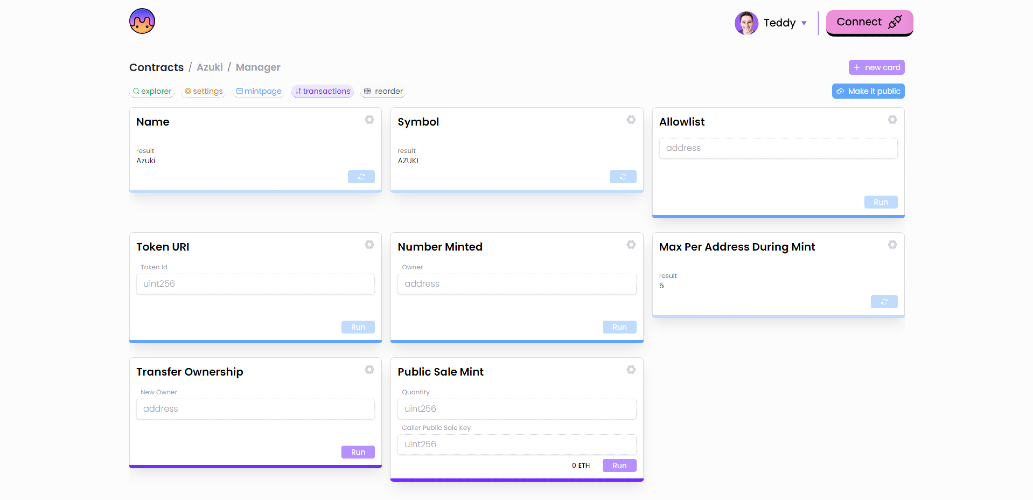This screenshot has width=1033, height=500.
Task: Focus the Caller Public Sale Key field
Action: (x=516, y=445)
